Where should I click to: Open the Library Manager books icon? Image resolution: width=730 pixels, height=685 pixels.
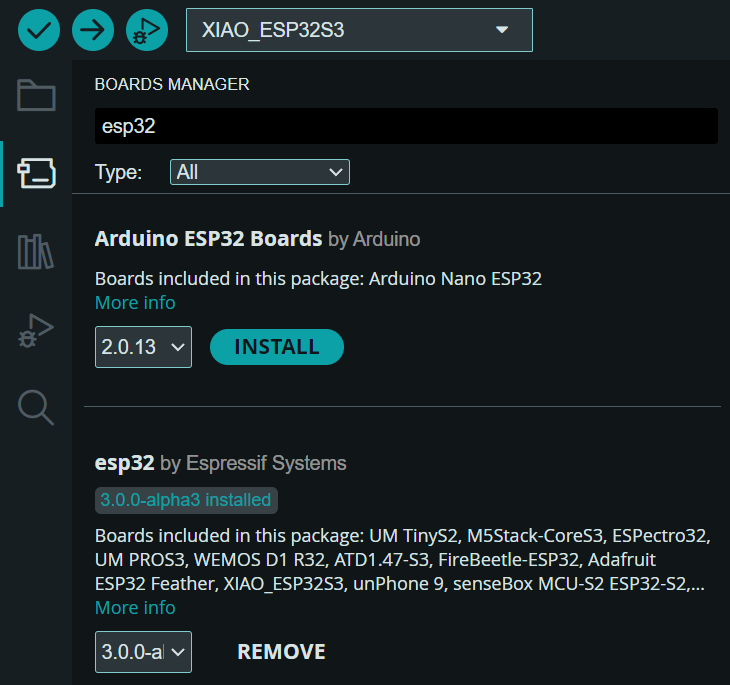pos(36,251)
